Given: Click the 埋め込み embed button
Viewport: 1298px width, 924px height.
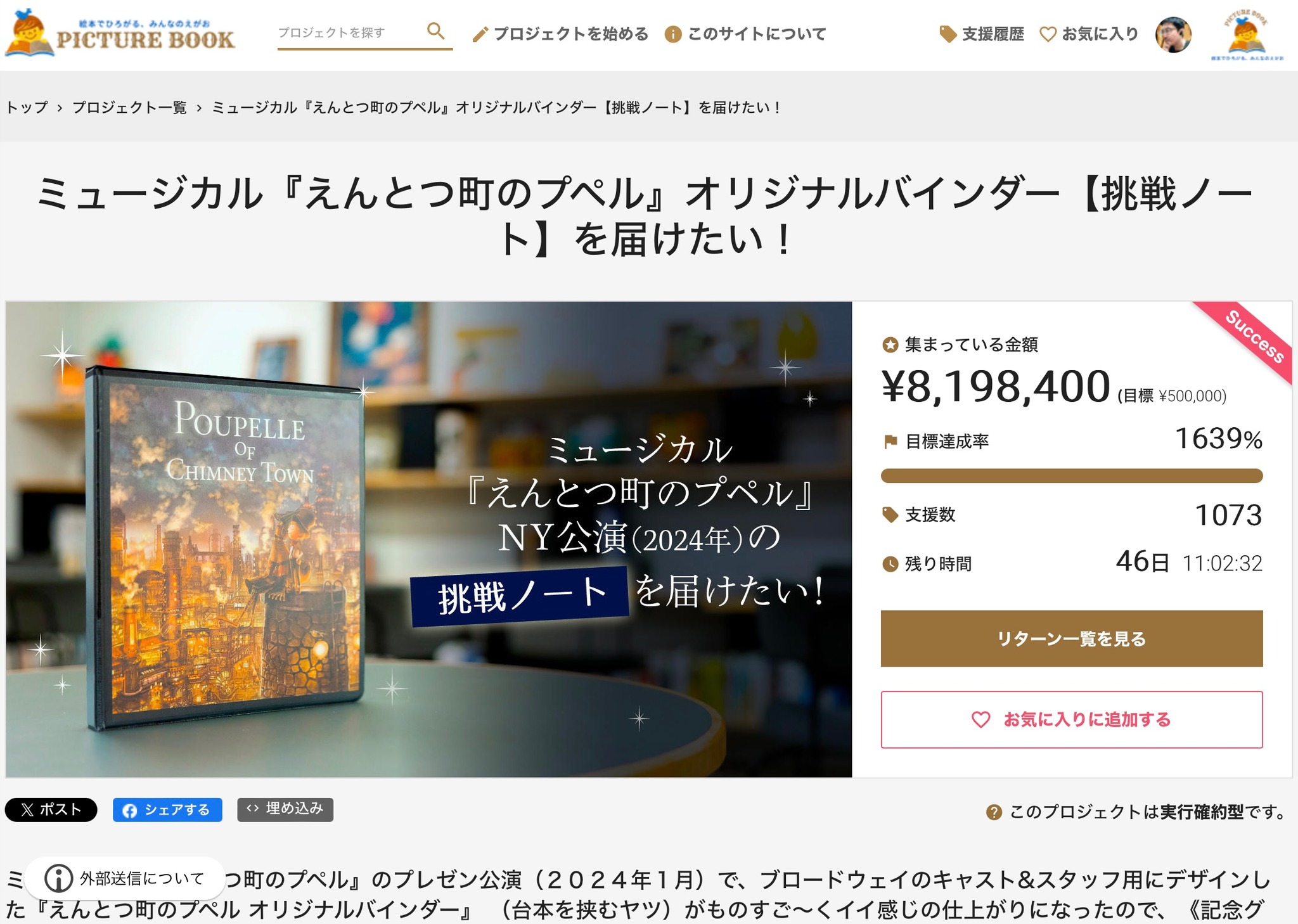Looking at the screenshot, I should [285, 809].
